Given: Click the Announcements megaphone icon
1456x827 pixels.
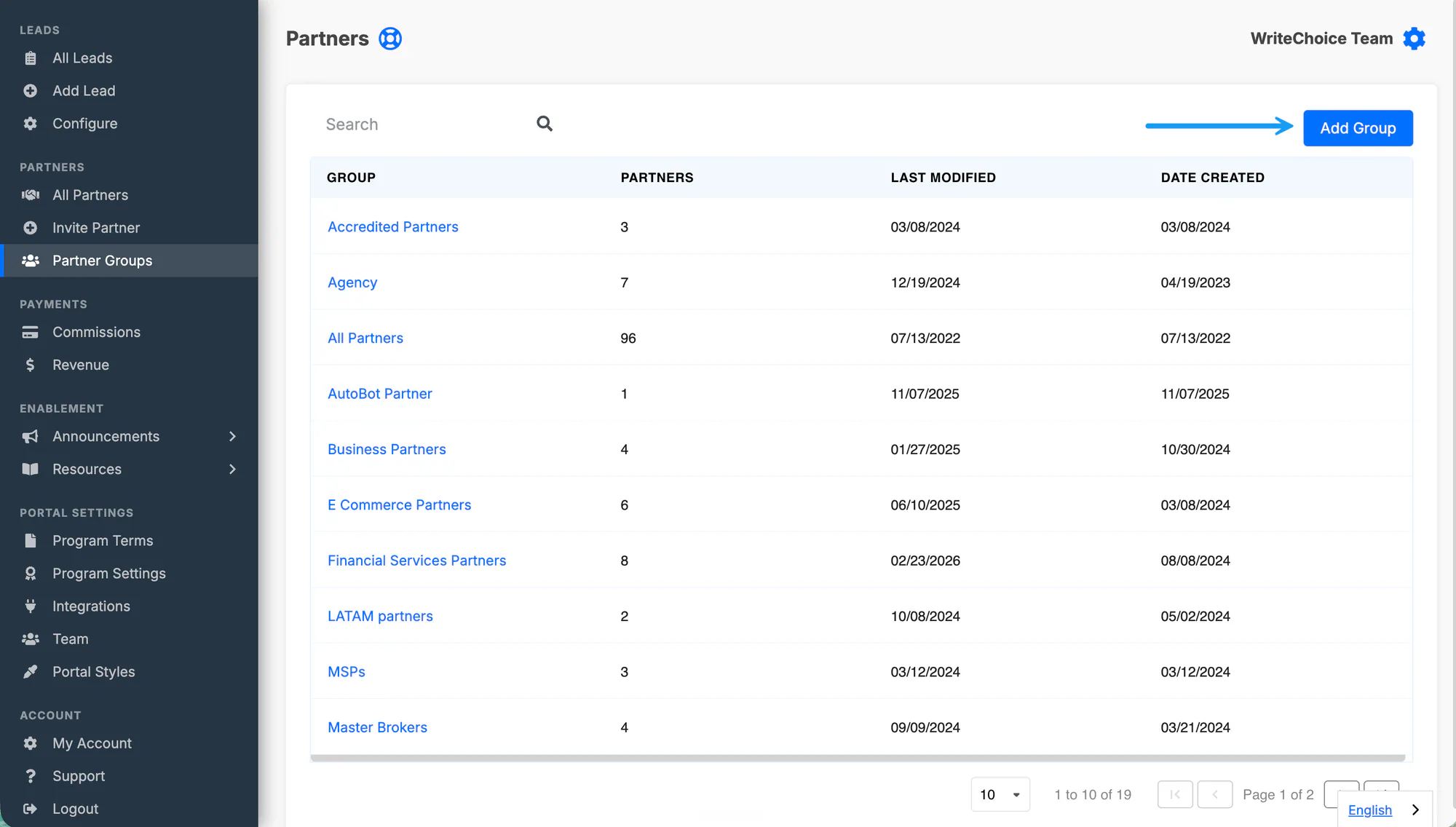Looking at the screenshot, I should click(30, 436).
